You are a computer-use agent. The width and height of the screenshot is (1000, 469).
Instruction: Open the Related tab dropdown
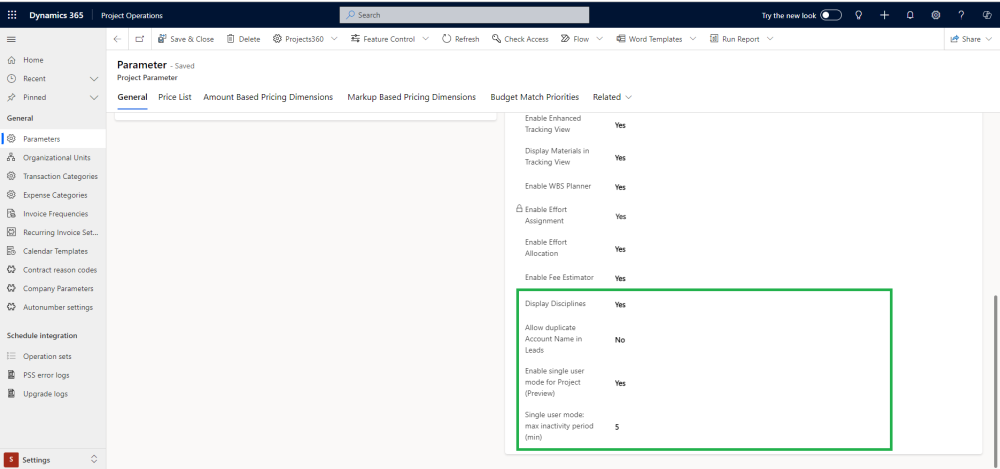tap(612, 97)
